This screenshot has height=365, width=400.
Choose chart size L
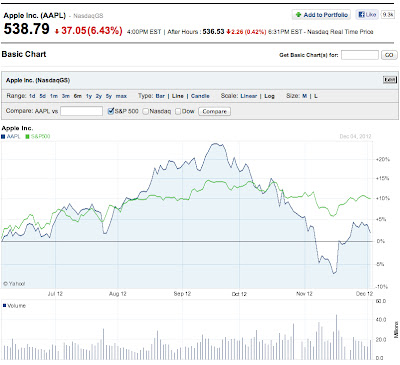[x=316, y=96]
